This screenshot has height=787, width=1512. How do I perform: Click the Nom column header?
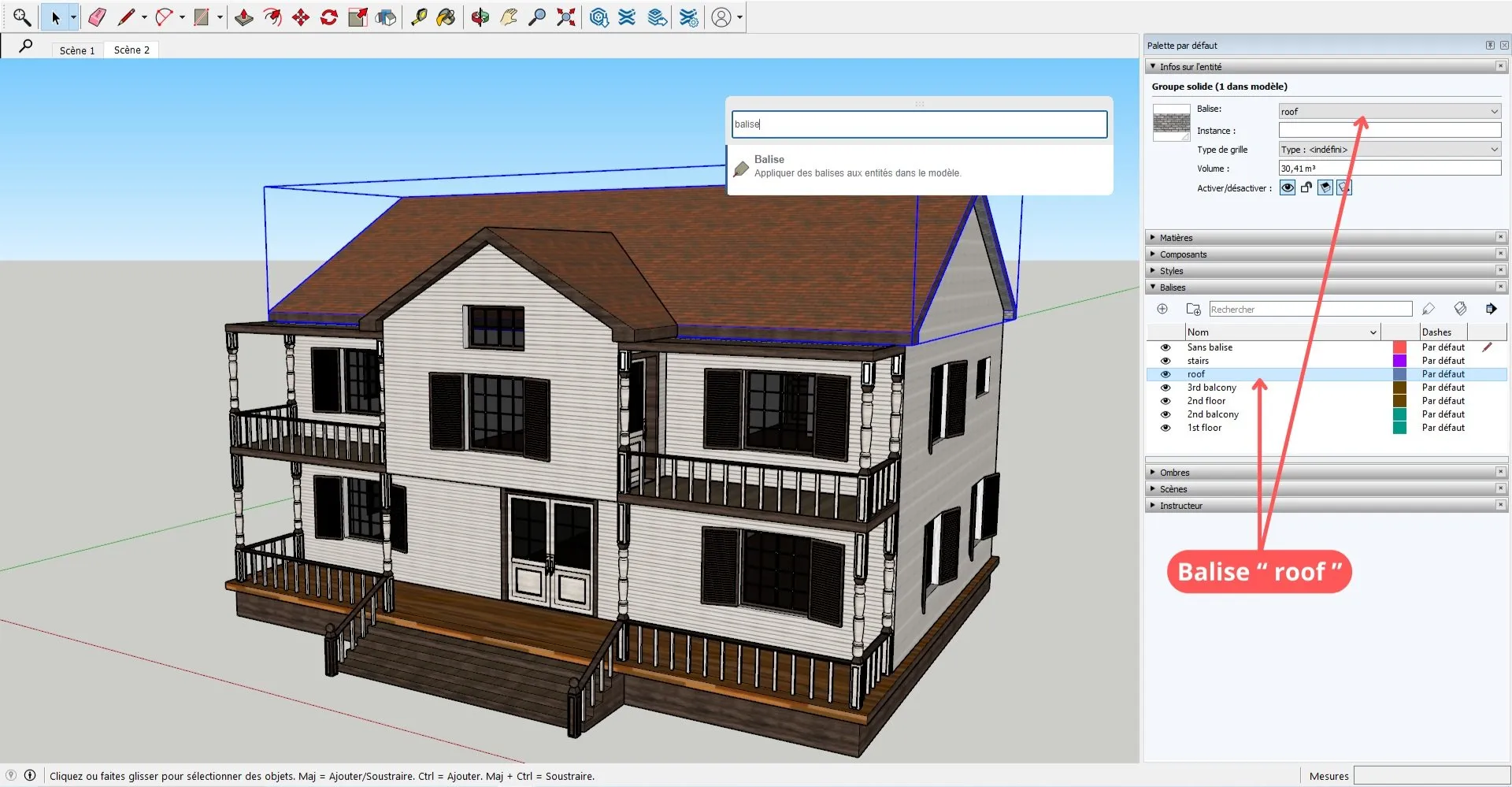pyautogui.click(x=1283, y=332)
